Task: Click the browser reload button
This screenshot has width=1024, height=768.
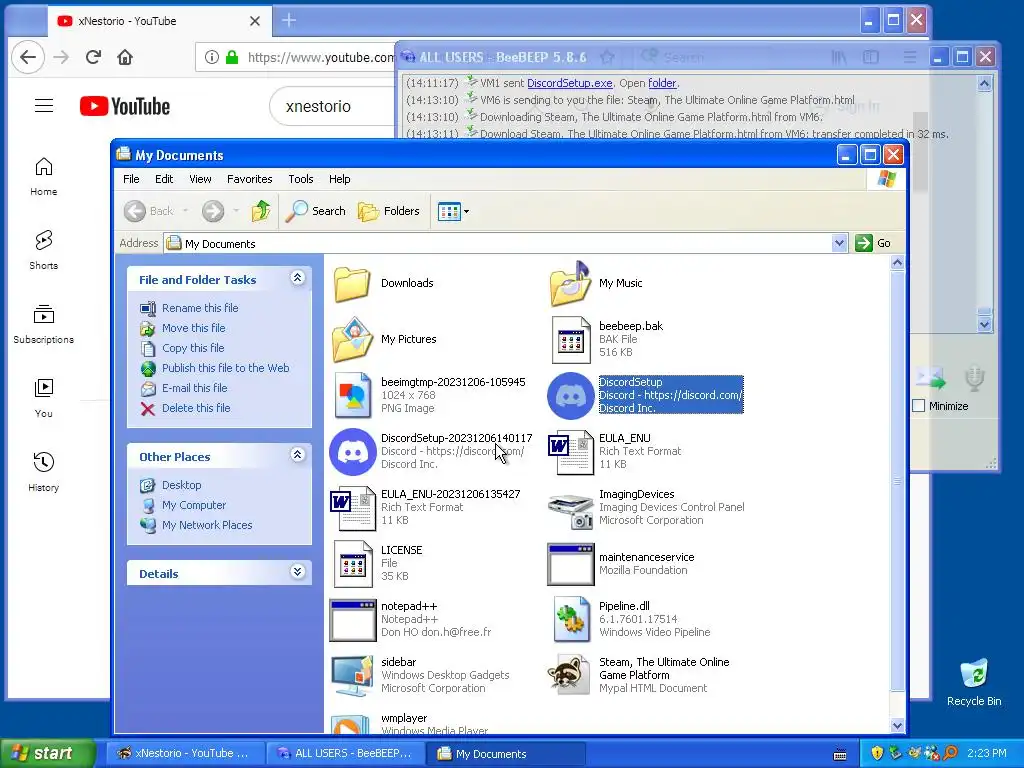Action: click(x=93, y=57)
